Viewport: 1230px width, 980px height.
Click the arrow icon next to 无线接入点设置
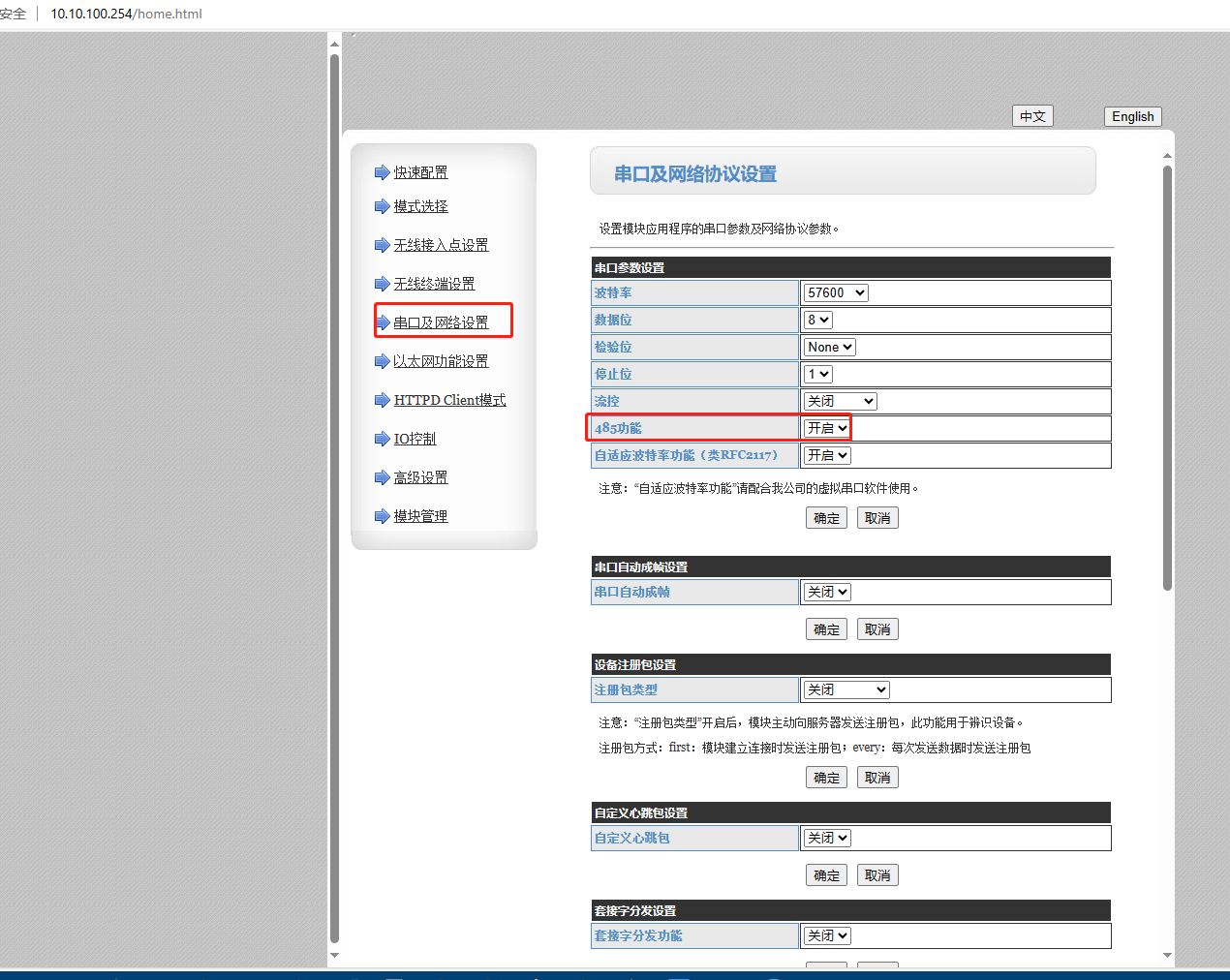(382, 245)
